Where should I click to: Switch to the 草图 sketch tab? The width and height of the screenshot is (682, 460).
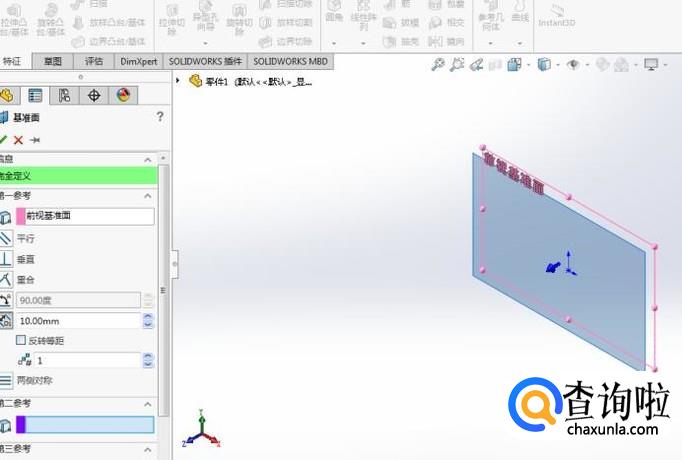coord(53,61)
